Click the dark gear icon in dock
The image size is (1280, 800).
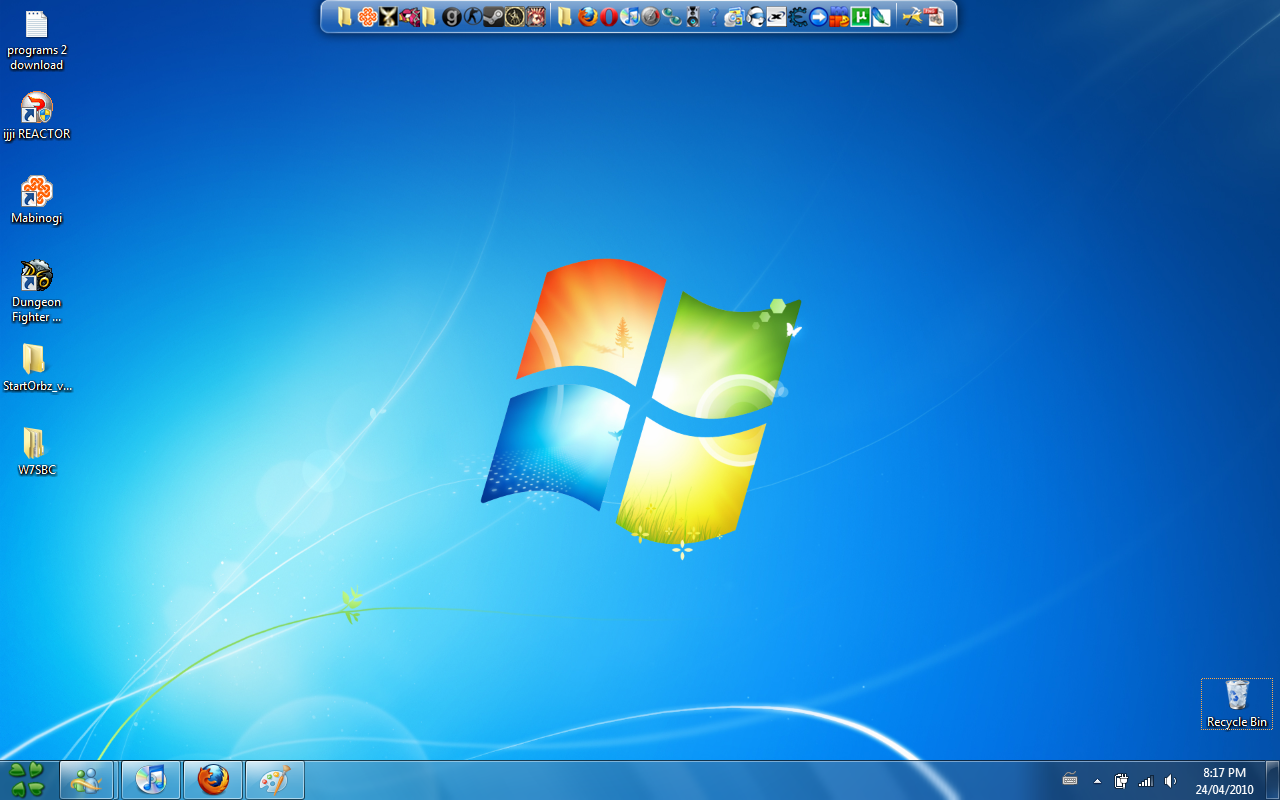pos(797,17)
